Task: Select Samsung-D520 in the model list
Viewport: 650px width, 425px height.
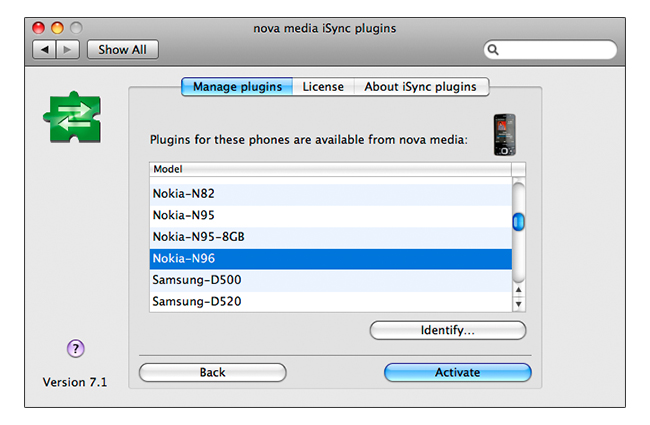Action: pyautogui.click(x=330, y=301)
